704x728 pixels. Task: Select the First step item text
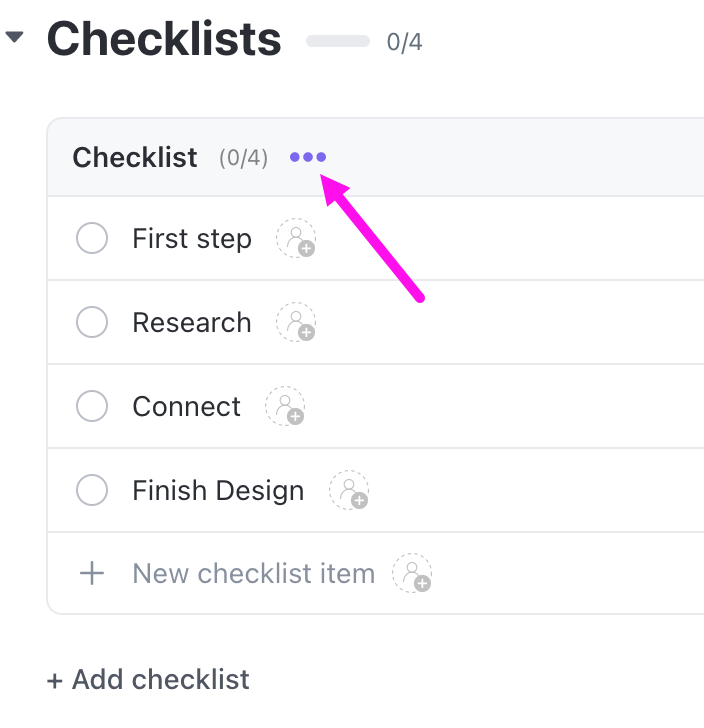[192, 239]
